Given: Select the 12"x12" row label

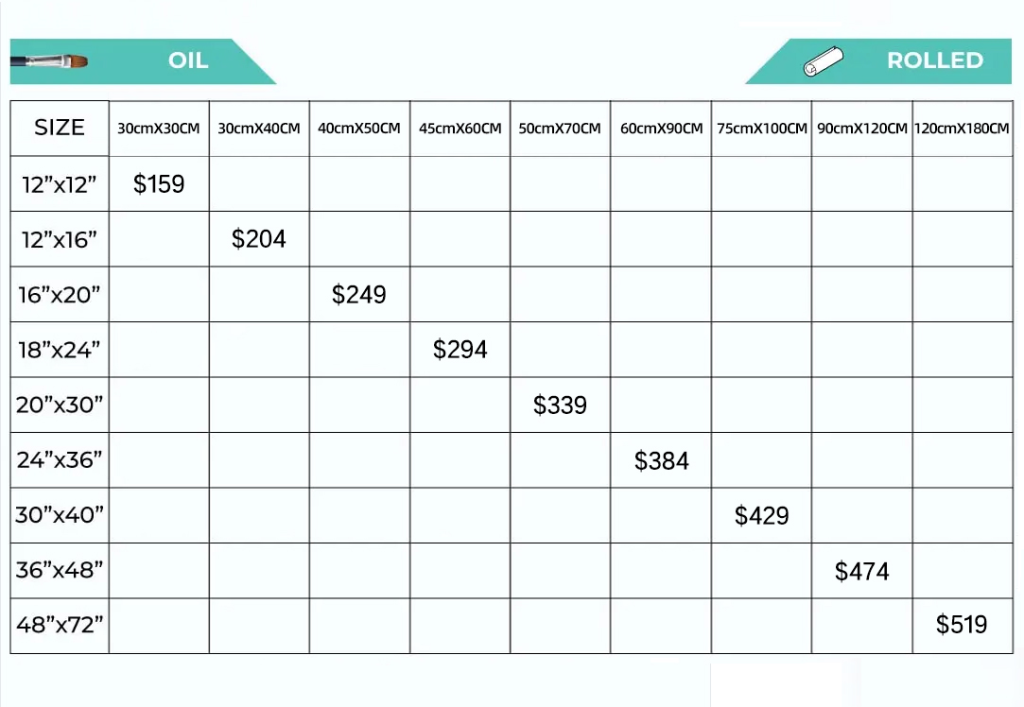Looking at the screenshot, I should pyautogui.click(x=60, y=184).
